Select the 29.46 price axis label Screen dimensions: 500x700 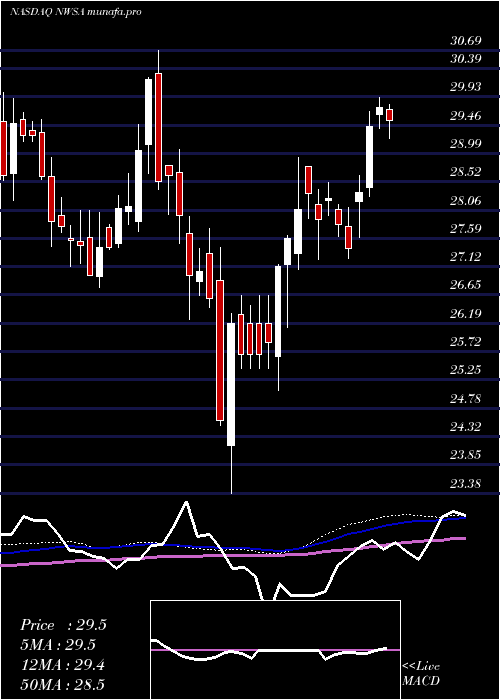[x=466, y=116]
